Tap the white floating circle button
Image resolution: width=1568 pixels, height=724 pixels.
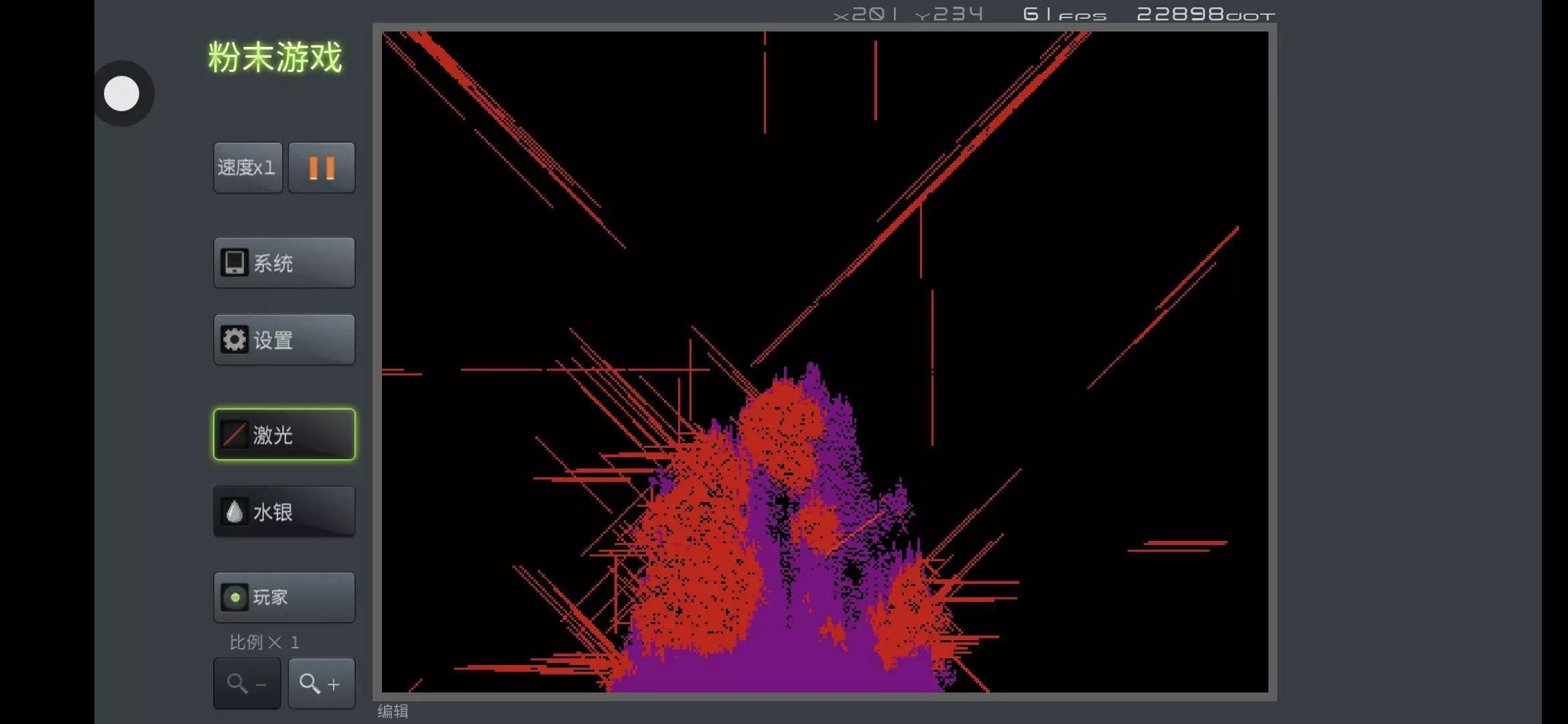point(122,94)
